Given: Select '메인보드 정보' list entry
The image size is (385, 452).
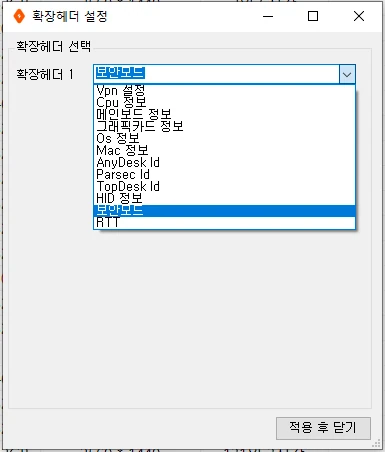Looking at the screenshot, I should [x=224, y=114].
